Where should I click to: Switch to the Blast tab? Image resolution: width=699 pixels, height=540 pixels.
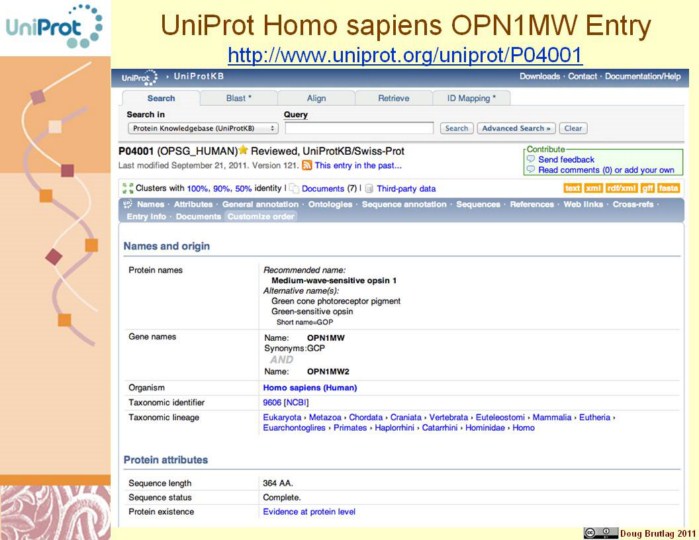[238, 98]
